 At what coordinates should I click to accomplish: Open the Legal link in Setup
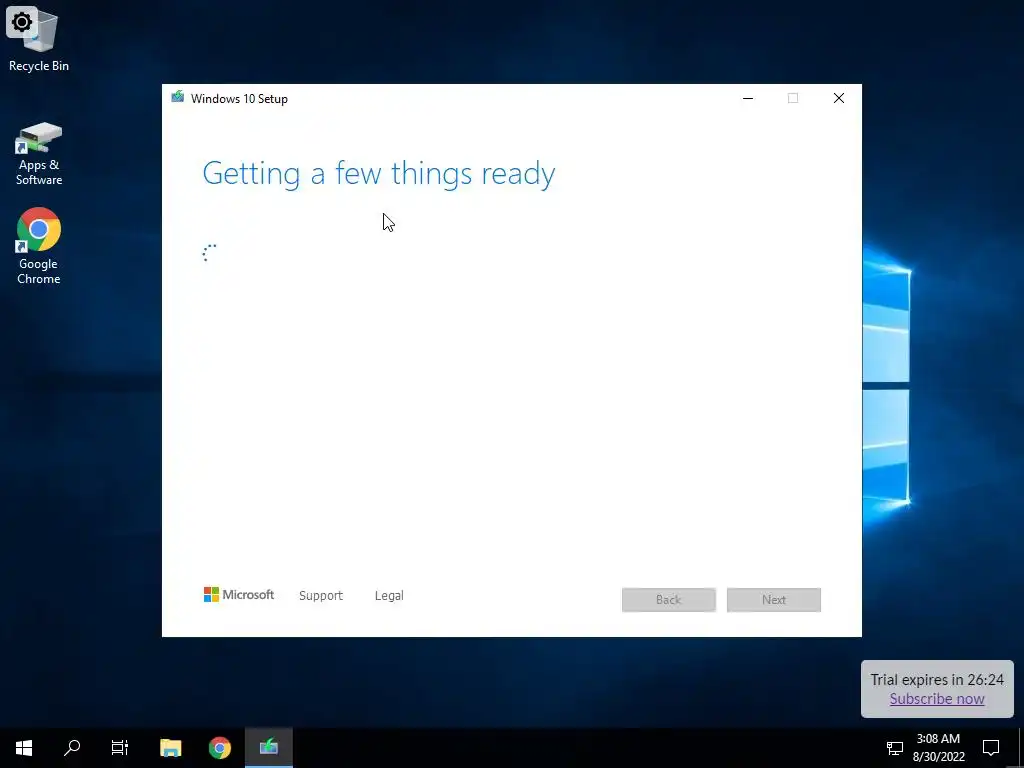pos(389,596)
